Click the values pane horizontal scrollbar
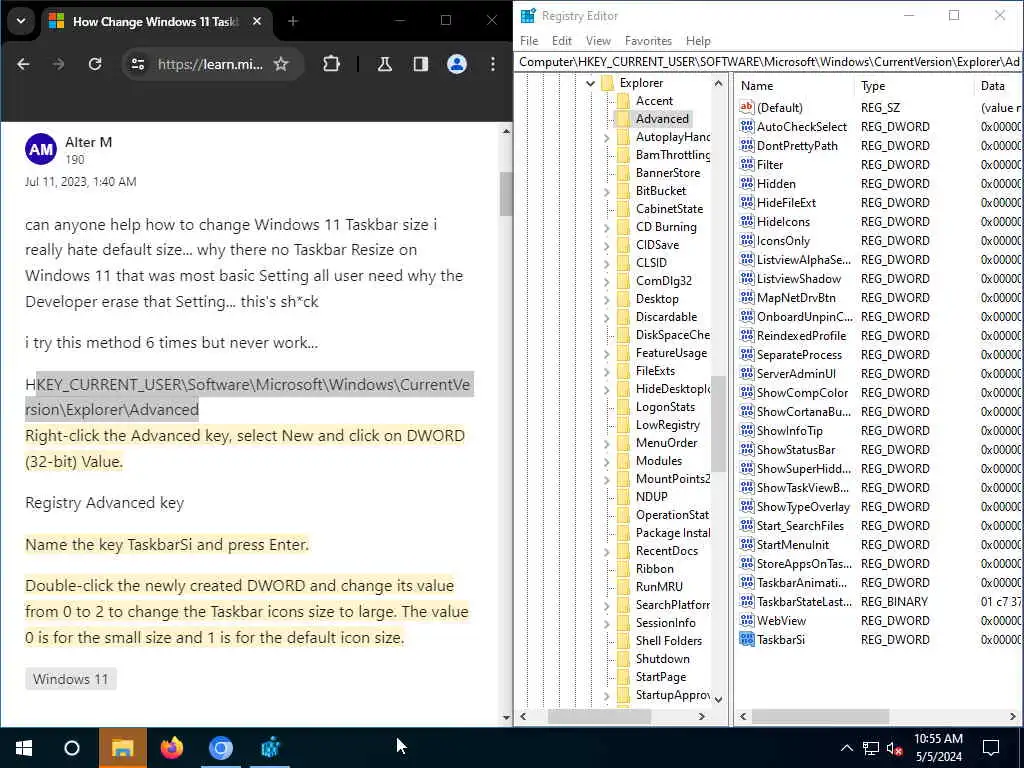The width and height of the screenshot is (1024, 768). 820,716
